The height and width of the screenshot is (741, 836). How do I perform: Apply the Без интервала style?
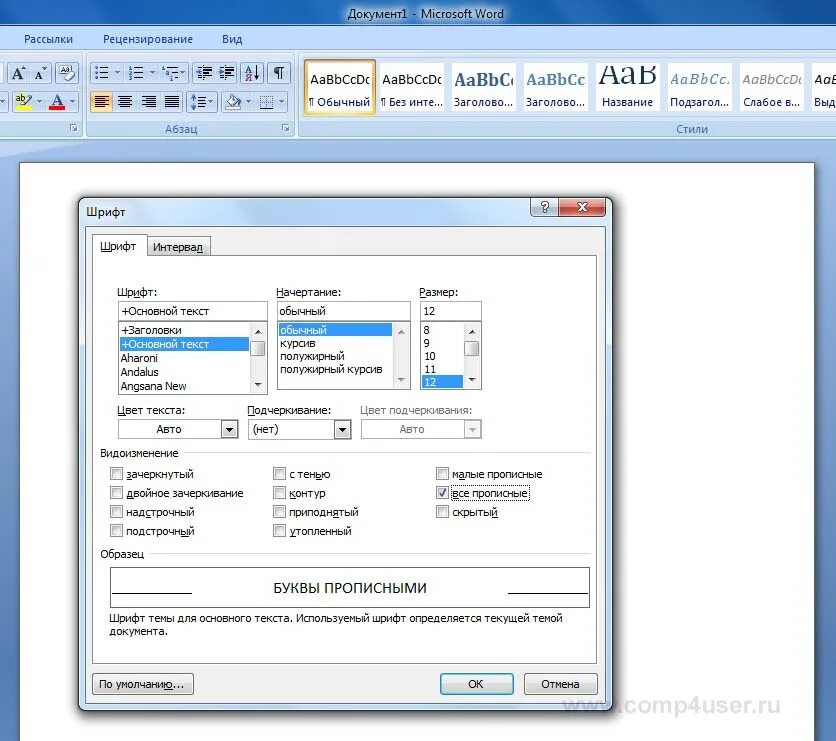412,86
